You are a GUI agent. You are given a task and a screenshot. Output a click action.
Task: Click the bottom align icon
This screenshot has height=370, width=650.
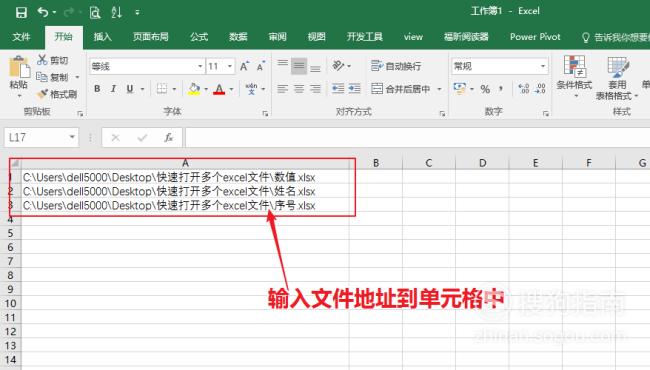tap(315, 67)
